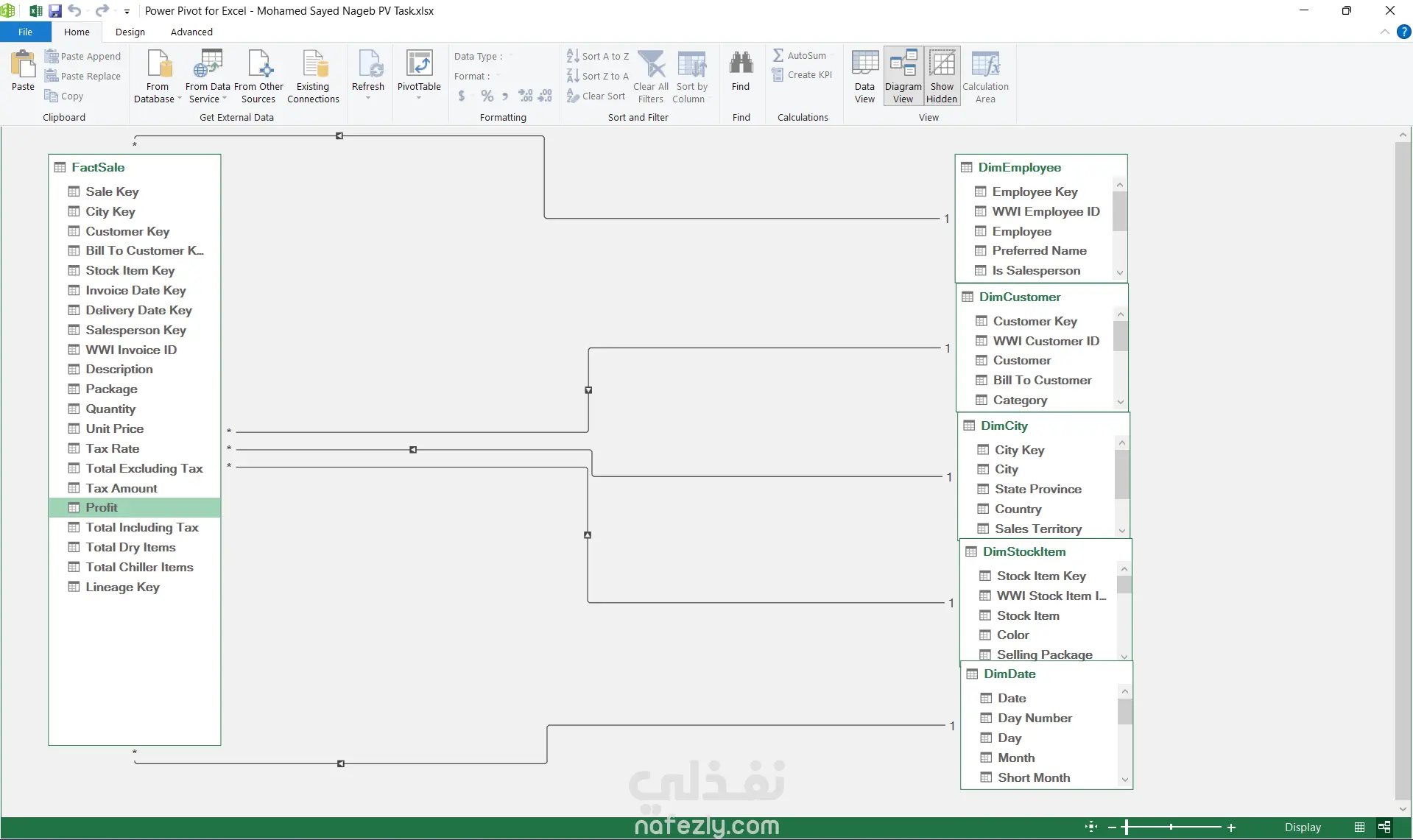Apply thousands separator comma icon
This screenshot has height=840, width=1413.
[505, 96]
